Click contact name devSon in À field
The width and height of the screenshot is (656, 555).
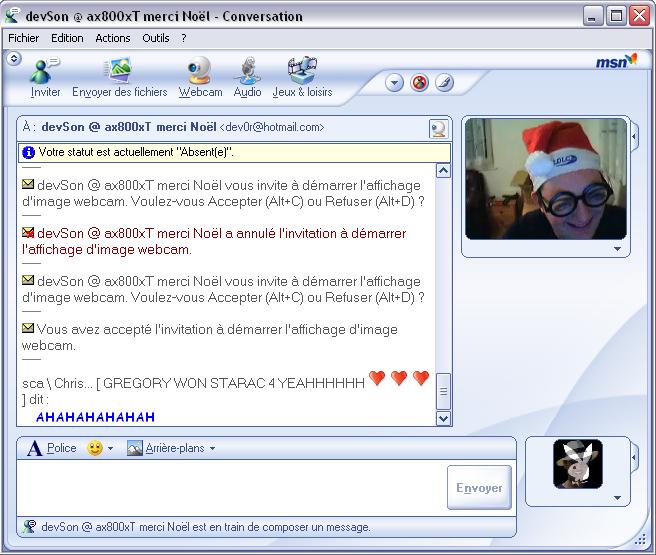pos(129,127)
